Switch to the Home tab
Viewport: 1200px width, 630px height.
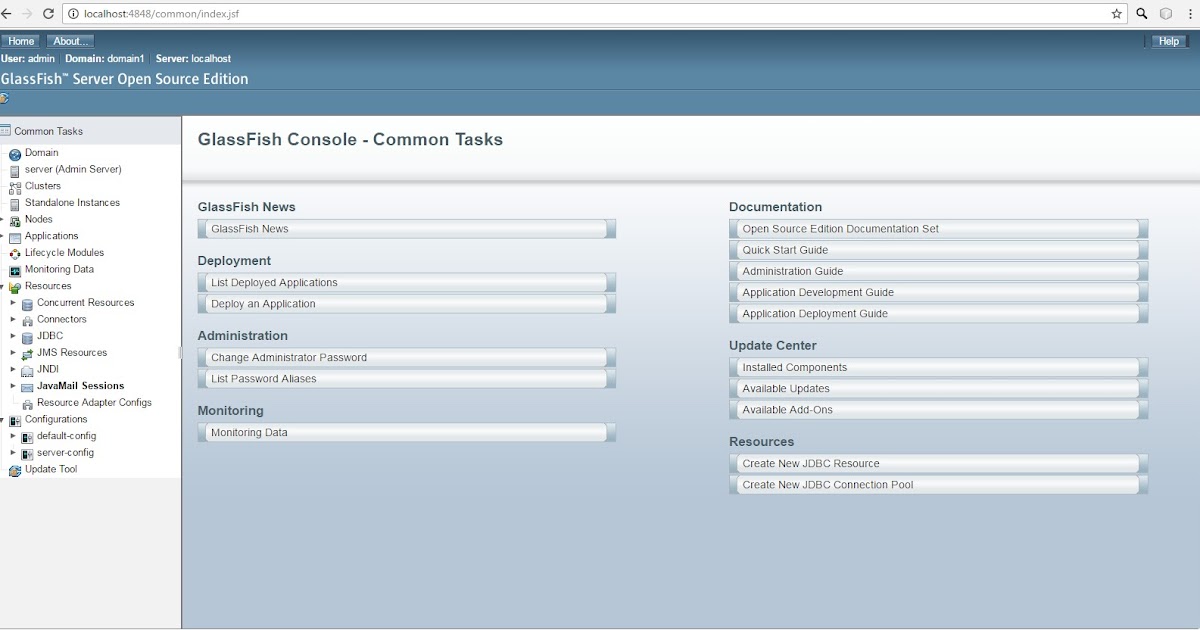coord(20,40)
